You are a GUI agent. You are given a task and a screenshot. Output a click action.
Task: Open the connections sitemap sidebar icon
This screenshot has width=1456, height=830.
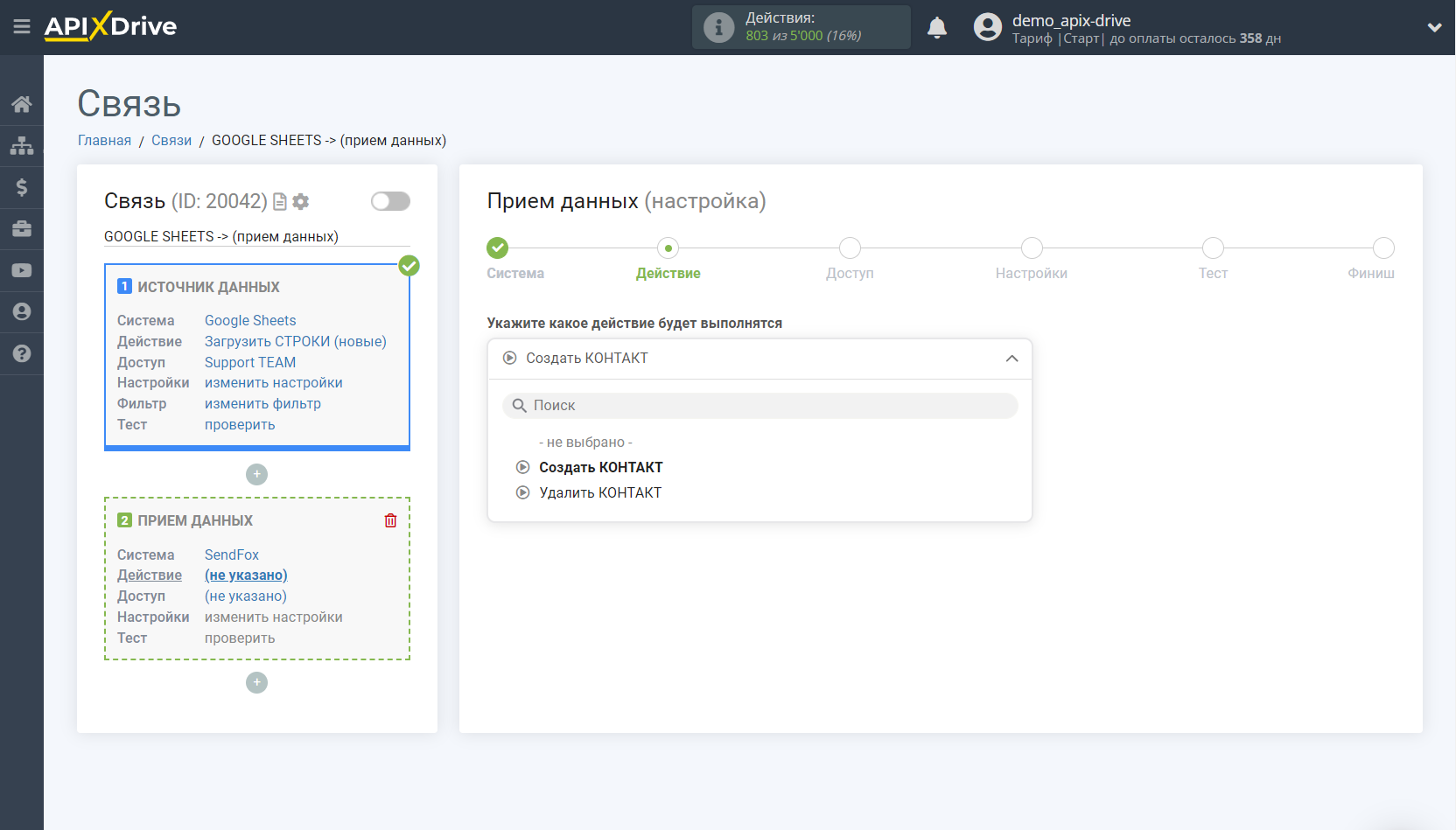[22, 145]
